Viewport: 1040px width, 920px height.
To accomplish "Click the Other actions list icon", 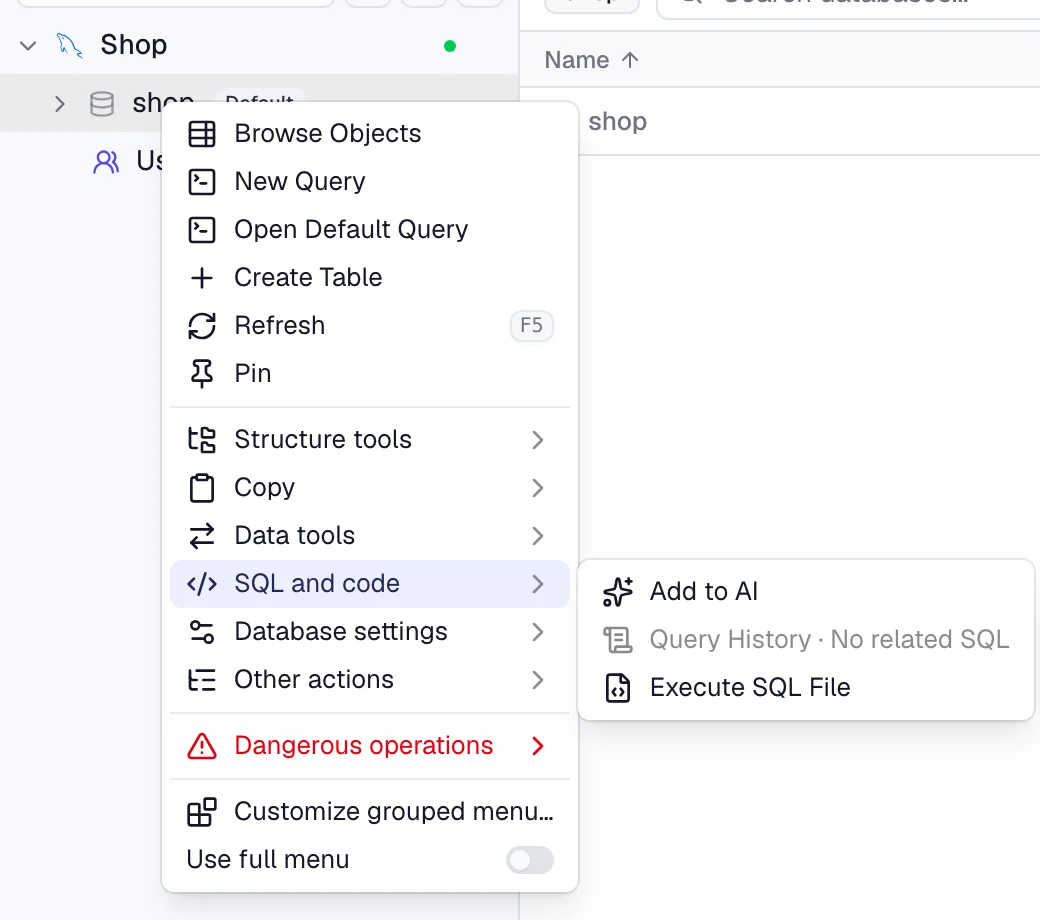I will click(x=202, y=680).
